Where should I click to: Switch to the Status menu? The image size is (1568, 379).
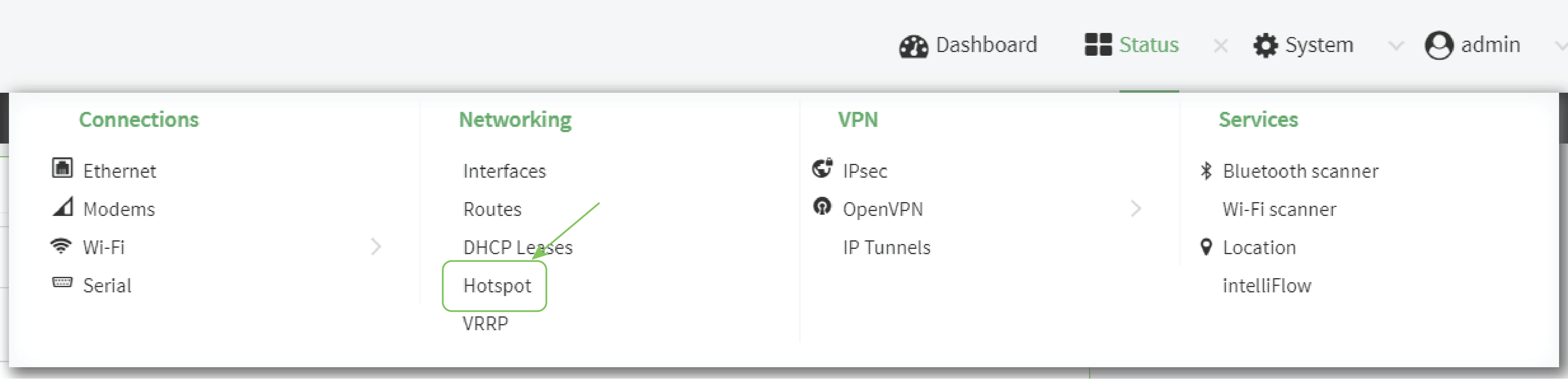pyautogui.click(x=1149, y=44)
